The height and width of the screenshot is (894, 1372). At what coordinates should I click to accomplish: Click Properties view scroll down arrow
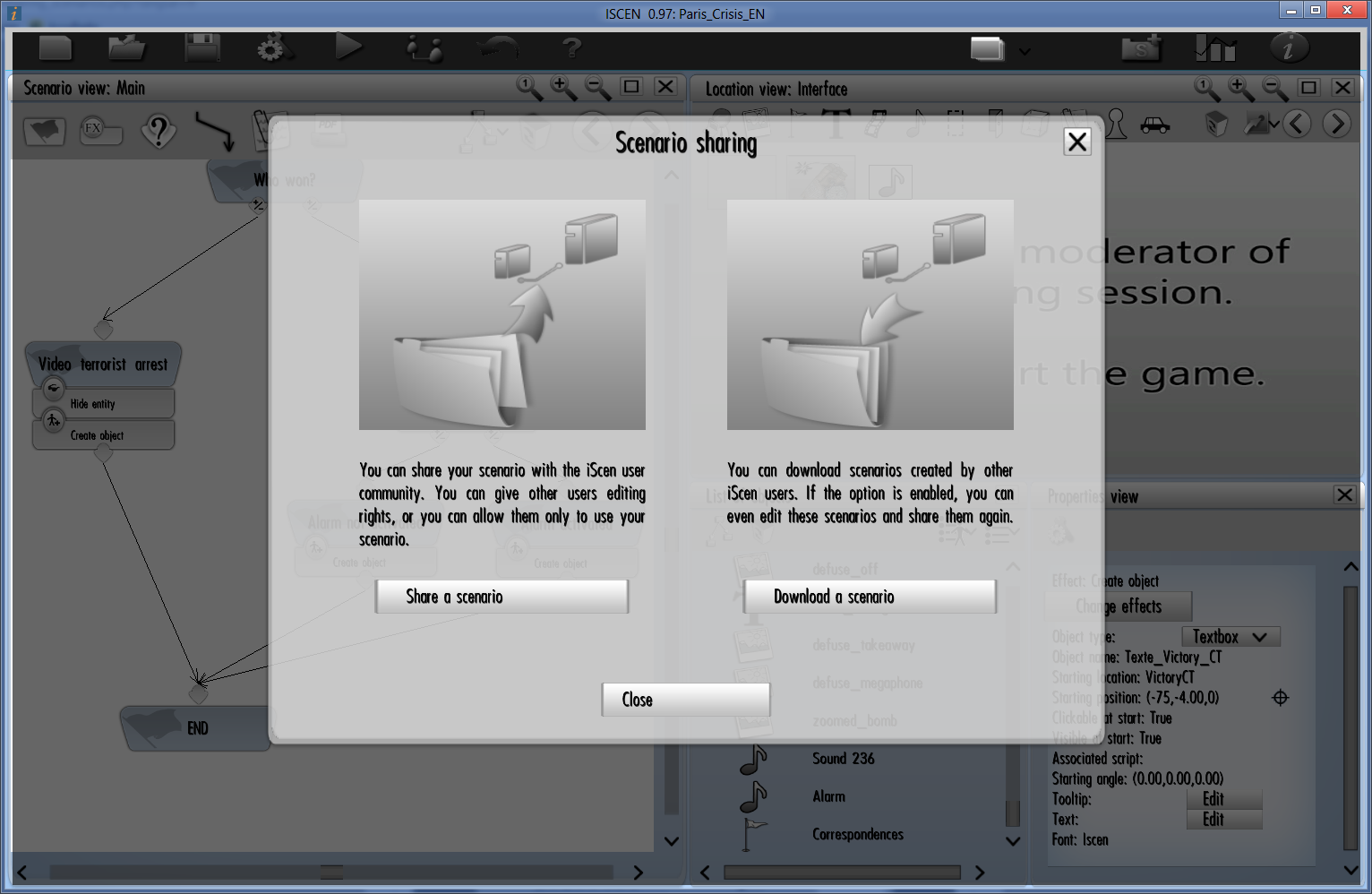[x=1351, y=869]
